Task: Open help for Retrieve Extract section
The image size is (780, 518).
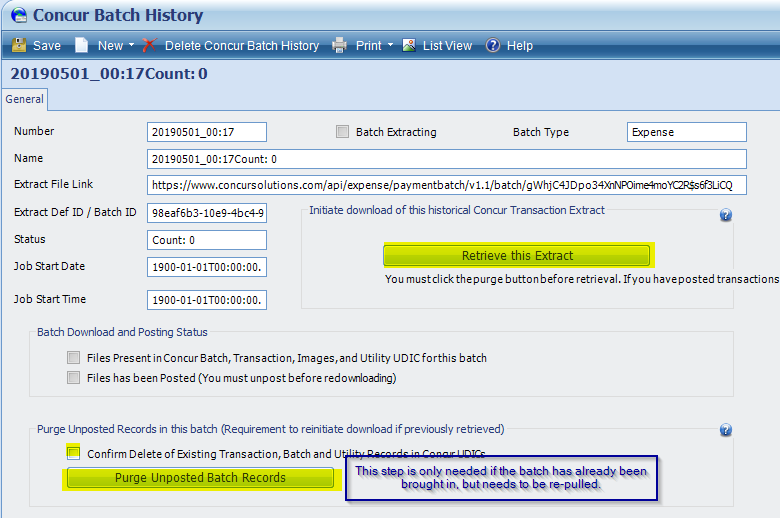Action: (726, 215)
